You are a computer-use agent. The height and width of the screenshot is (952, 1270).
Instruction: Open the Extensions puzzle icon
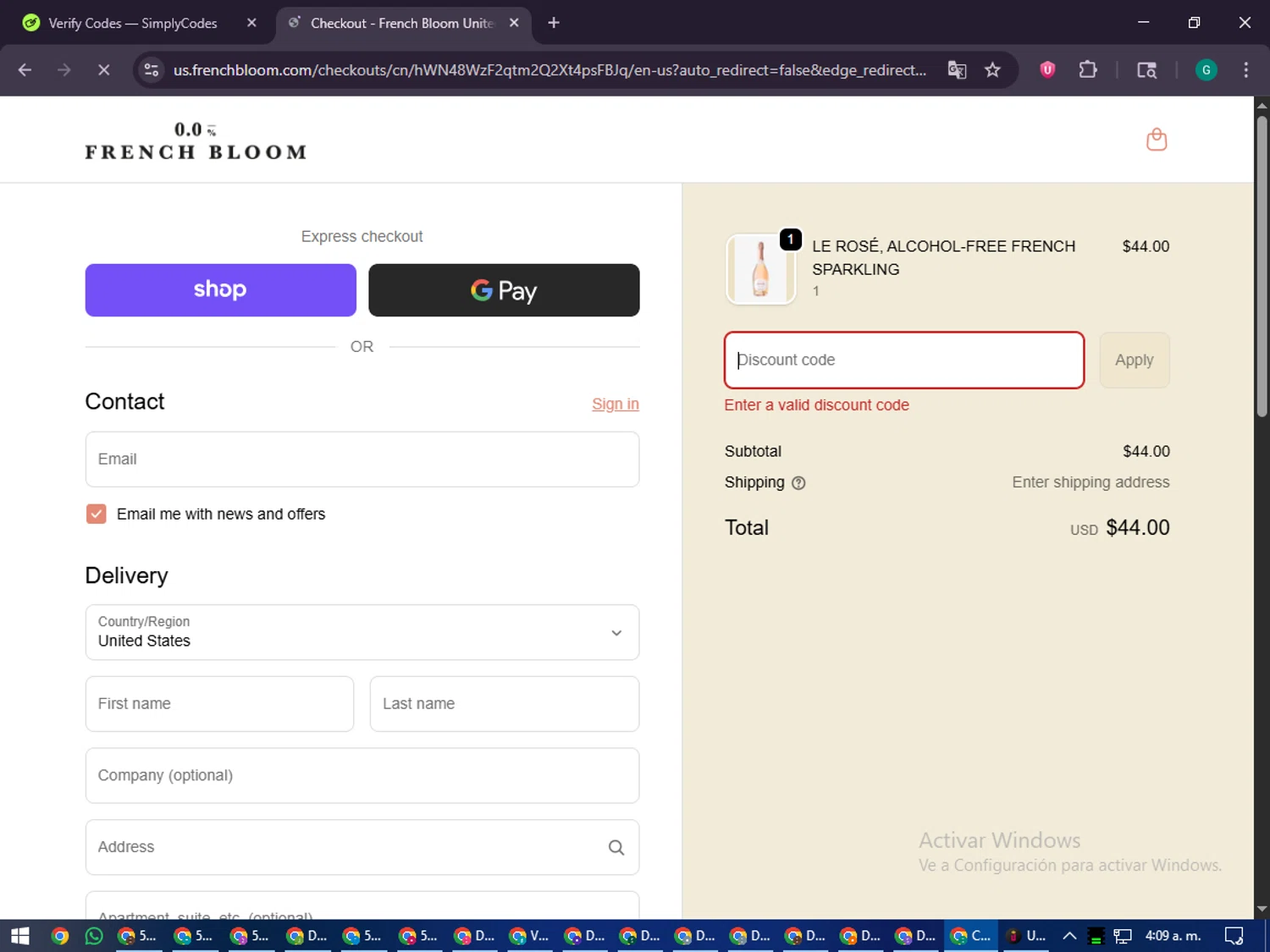[1088, 70]
